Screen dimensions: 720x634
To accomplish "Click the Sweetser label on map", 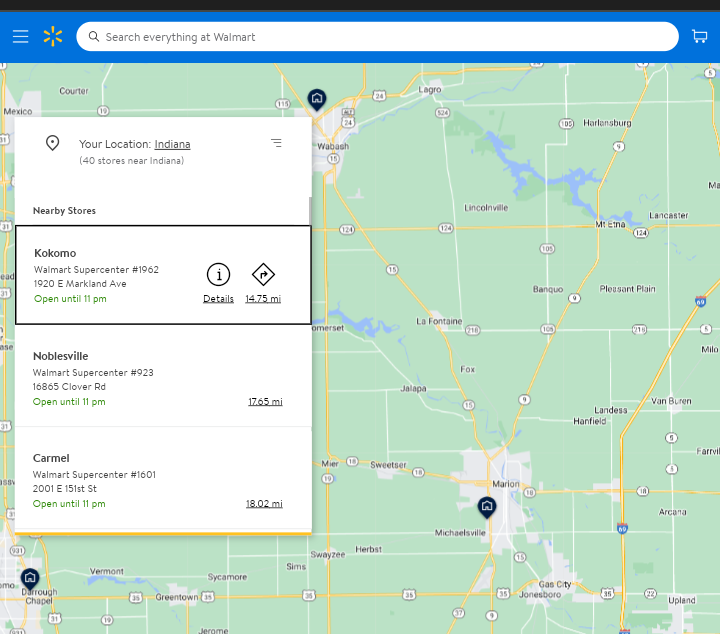I will point(388,465).
